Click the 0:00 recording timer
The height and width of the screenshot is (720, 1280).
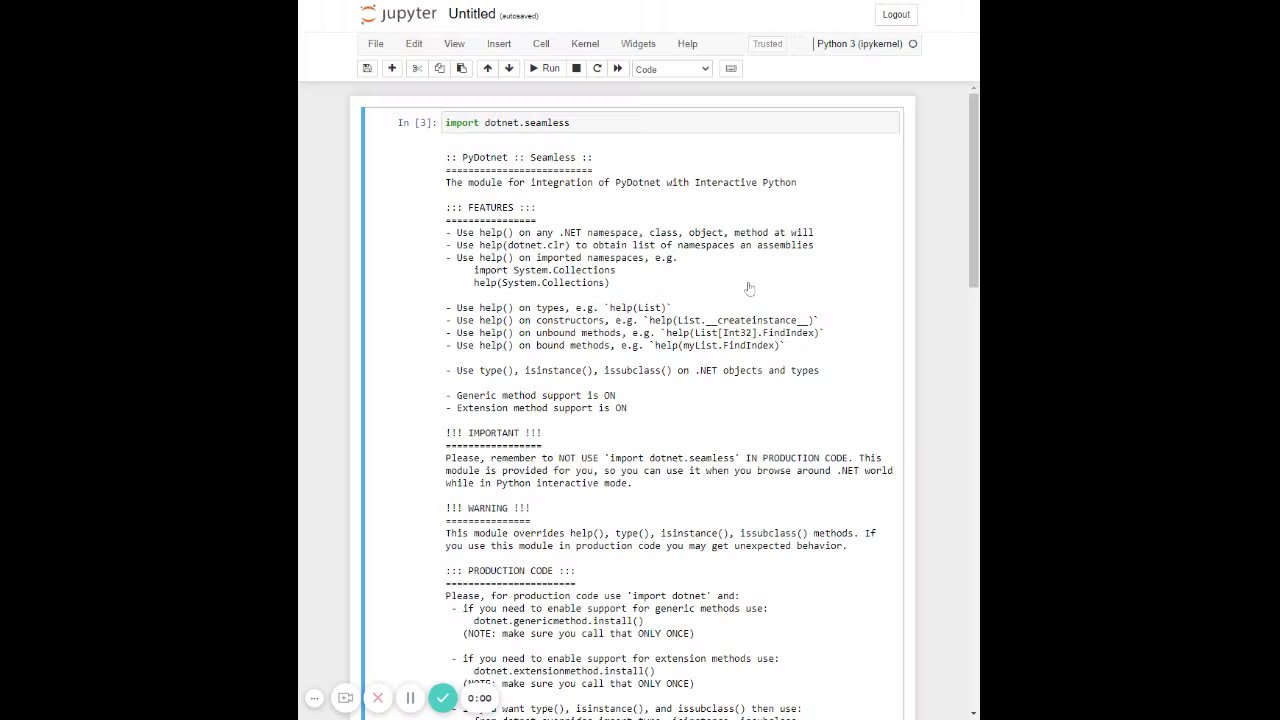[x=480, y=699]
